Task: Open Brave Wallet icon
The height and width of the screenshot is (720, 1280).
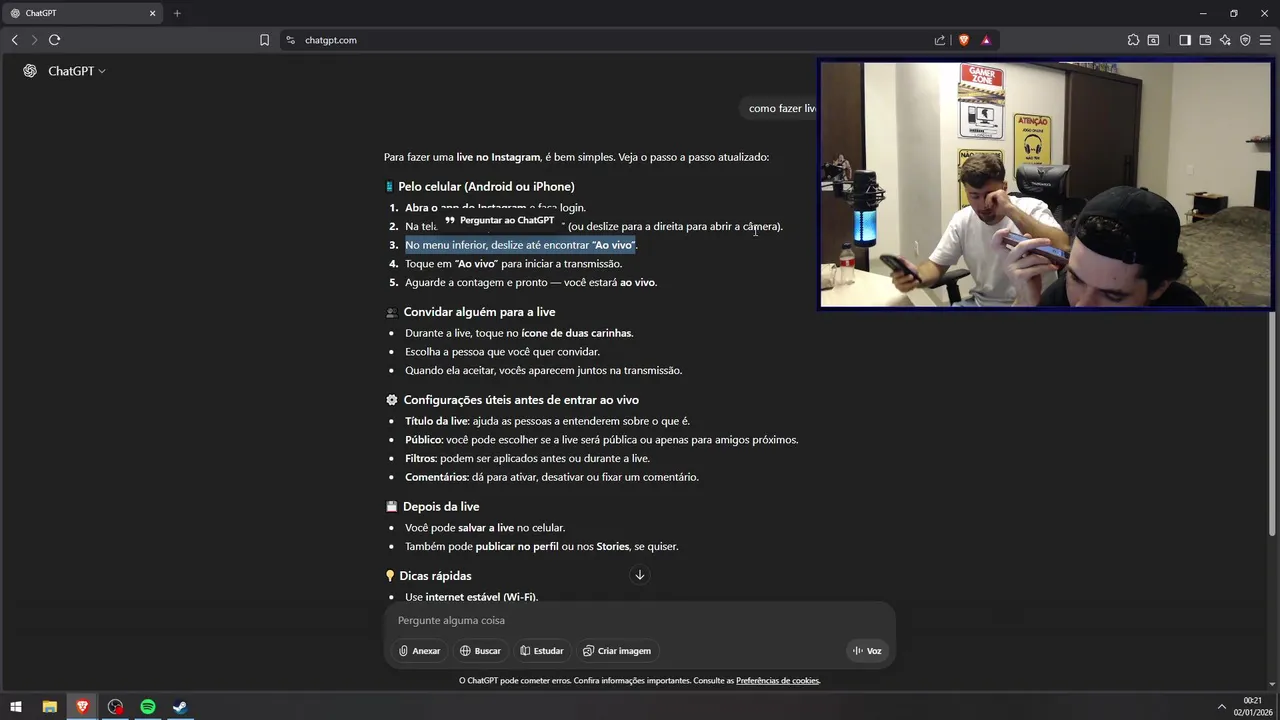Action: point(1205,40)
